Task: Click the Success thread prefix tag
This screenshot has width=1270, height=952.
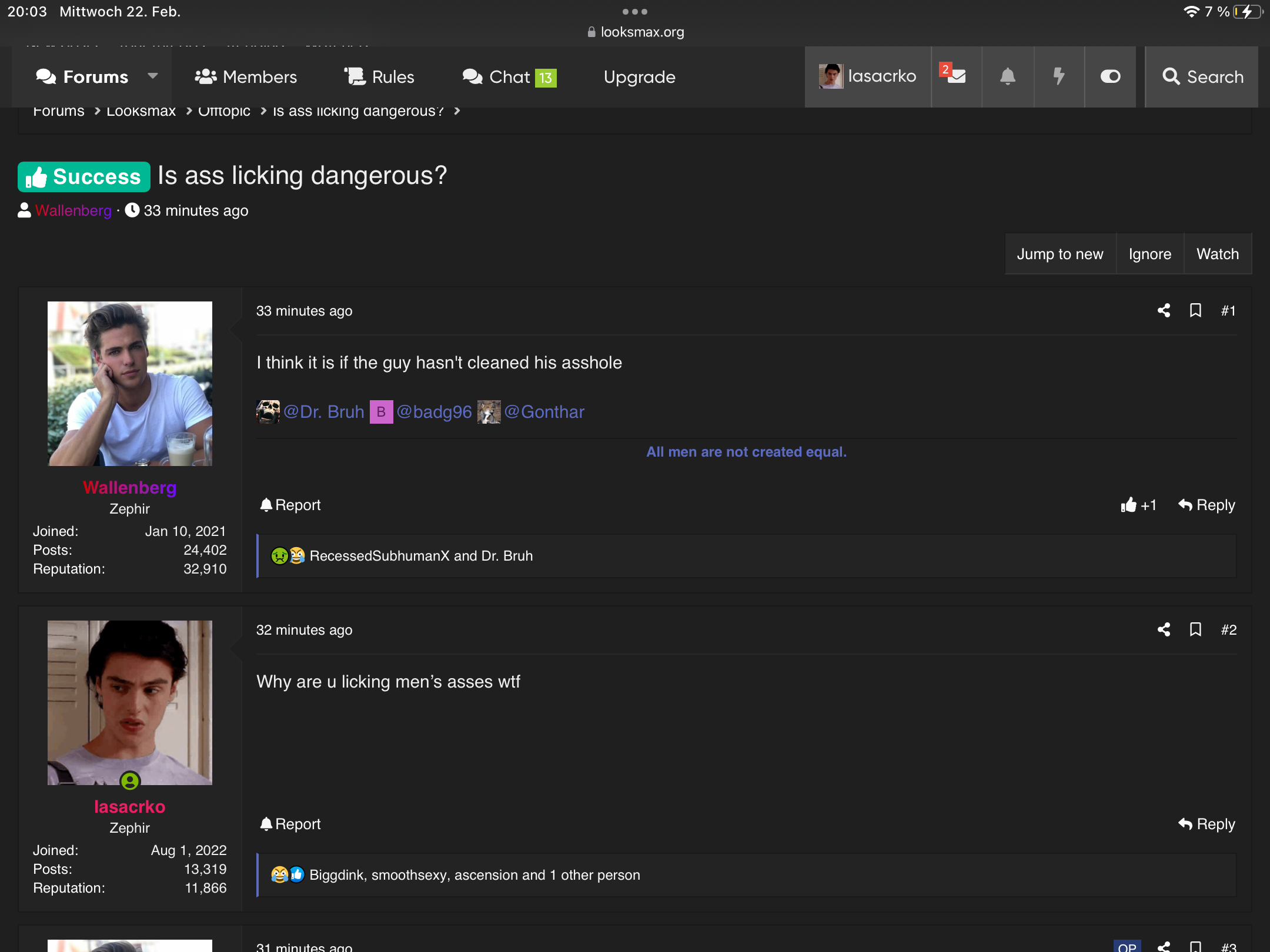Action: 84,177
